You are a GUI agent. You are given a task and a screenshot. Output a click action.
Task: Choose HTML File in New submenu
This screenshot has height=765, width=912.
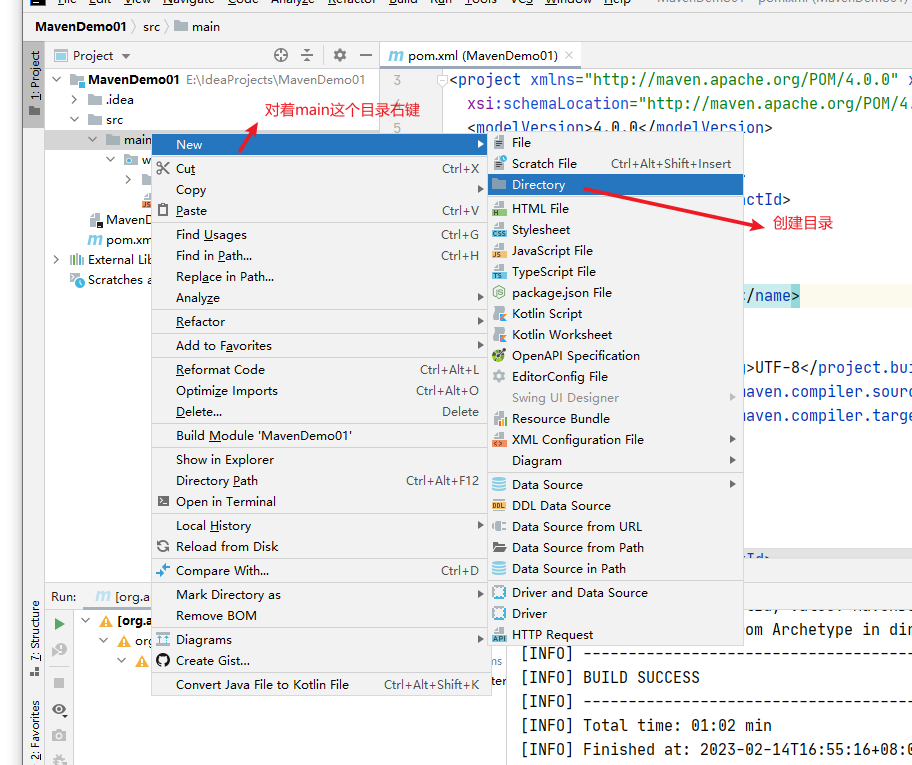(x=615, y=208)
